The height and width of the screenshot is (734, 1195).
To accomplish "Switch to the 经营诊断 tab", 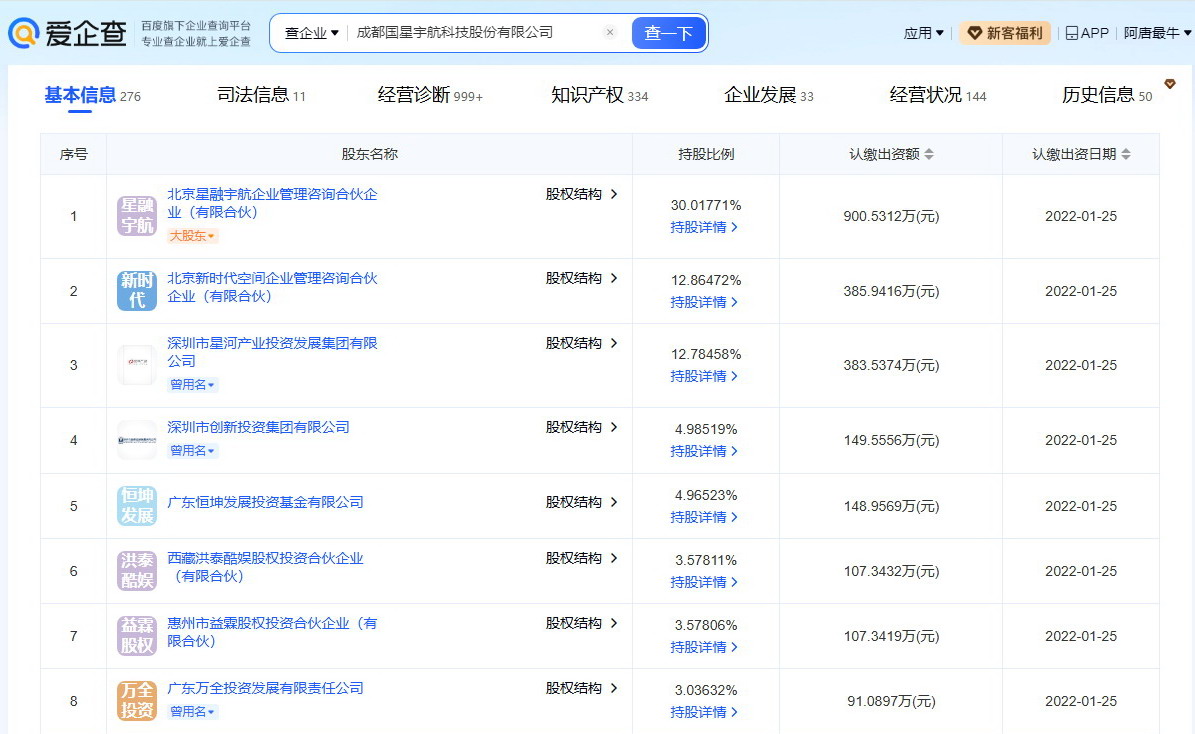I will [x=430, y=95].
